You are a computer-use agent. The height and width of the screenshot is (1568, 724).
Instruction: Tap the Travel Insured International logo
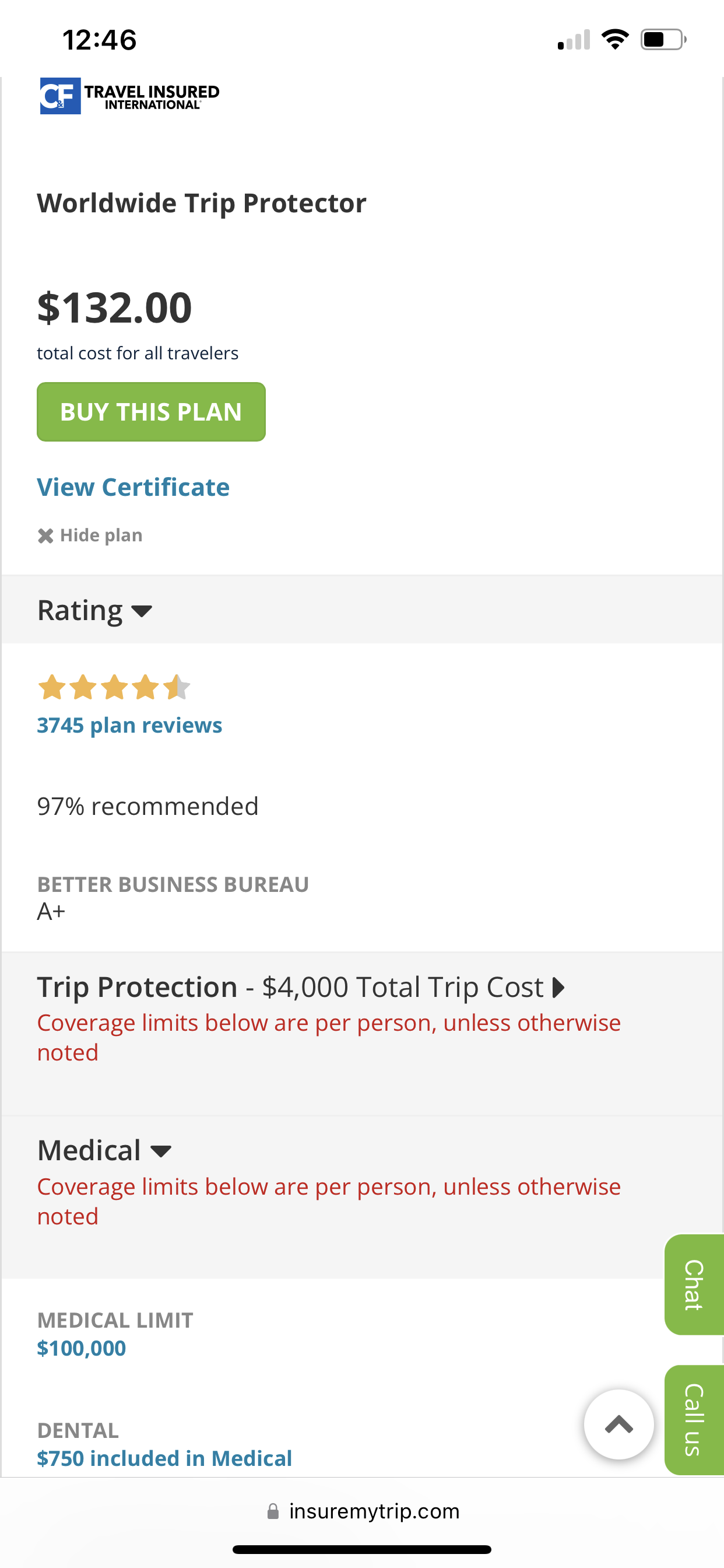129,96
